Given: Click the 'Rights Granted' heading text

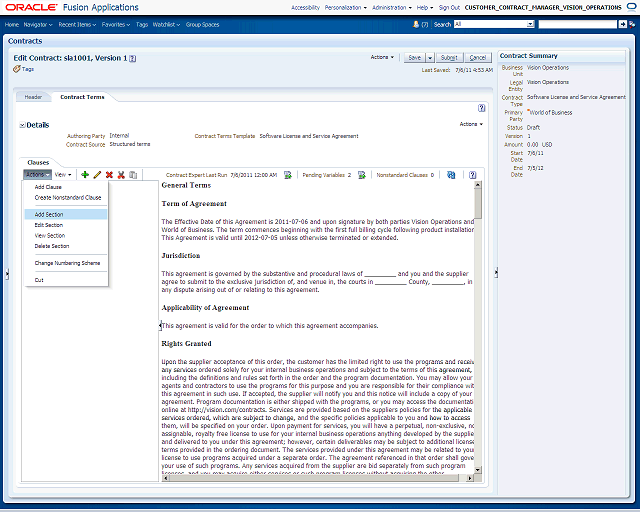Looking at the screenshot, I should coord(187,344).
